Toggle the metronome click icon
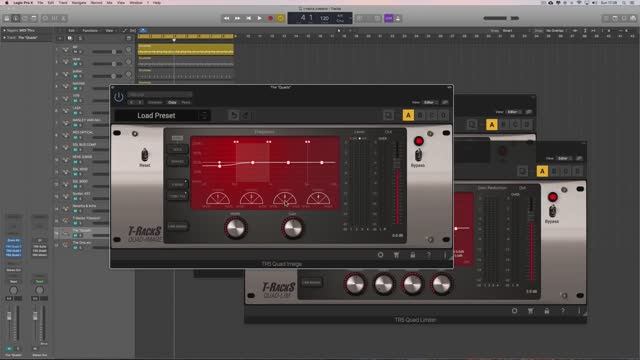This screenshot has height=360, width=640. pos(398,18)
